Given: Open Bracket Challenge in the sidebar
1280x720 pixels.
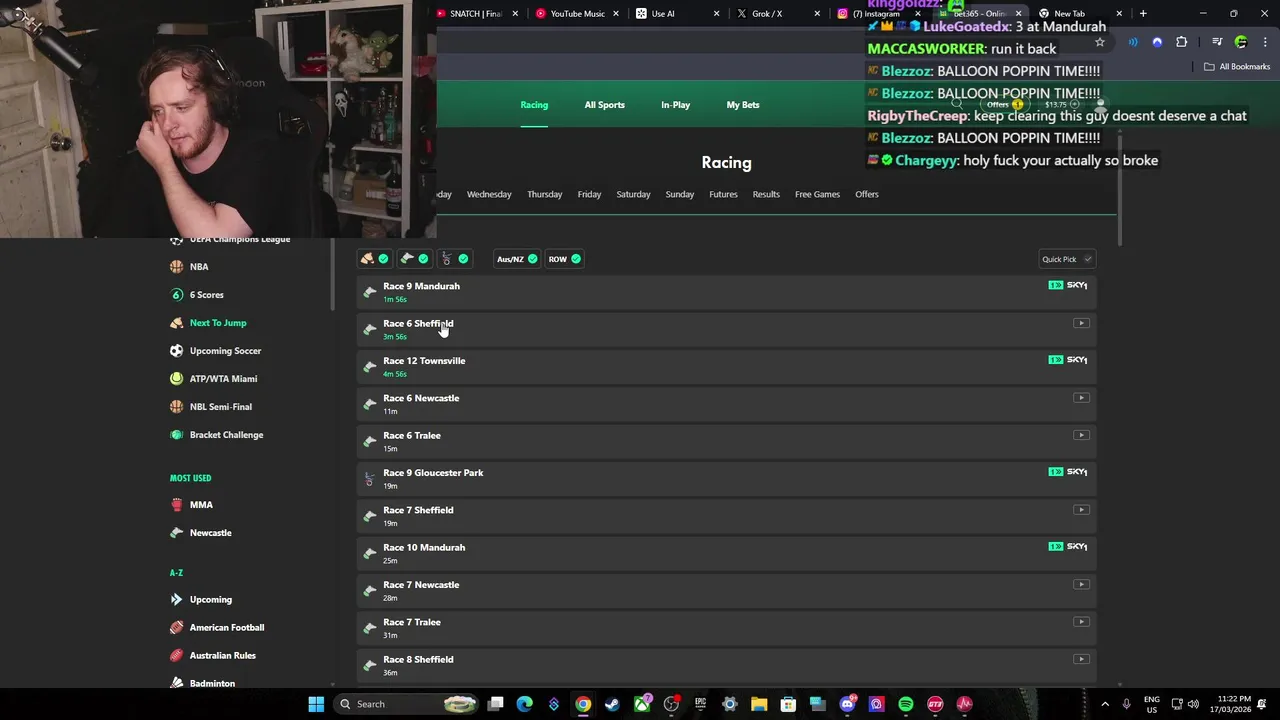Looking at the screenshot, I should [226, 435].
